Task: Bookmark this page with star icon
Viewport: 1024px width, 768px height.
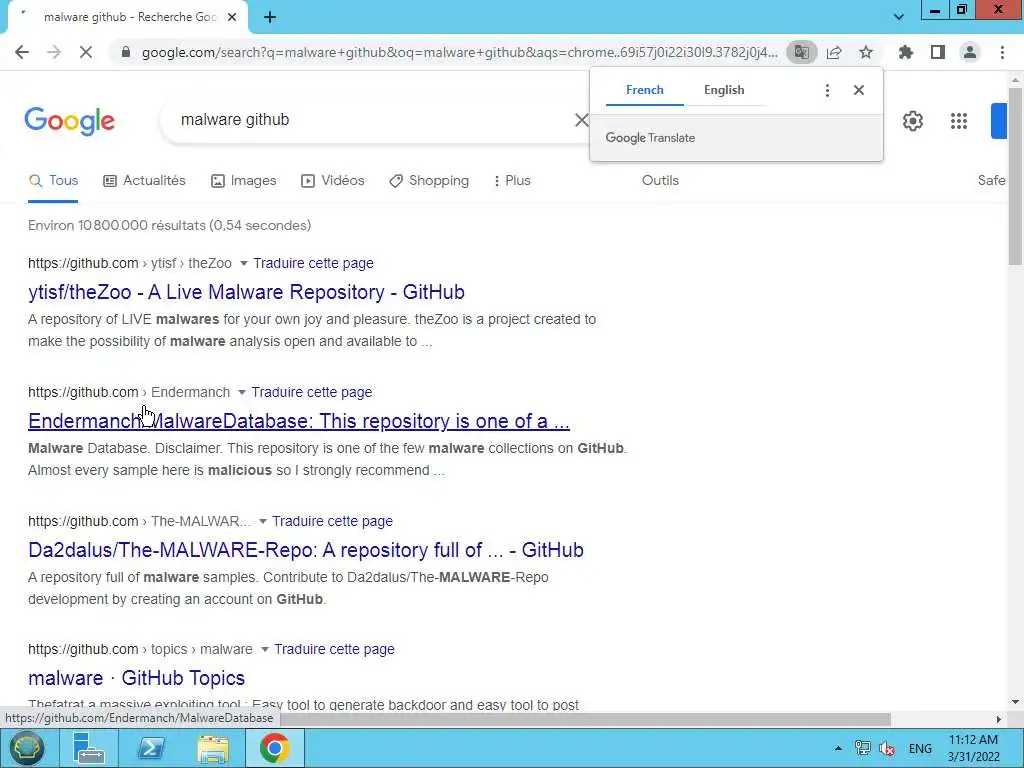Action: [x=866, y=52]
